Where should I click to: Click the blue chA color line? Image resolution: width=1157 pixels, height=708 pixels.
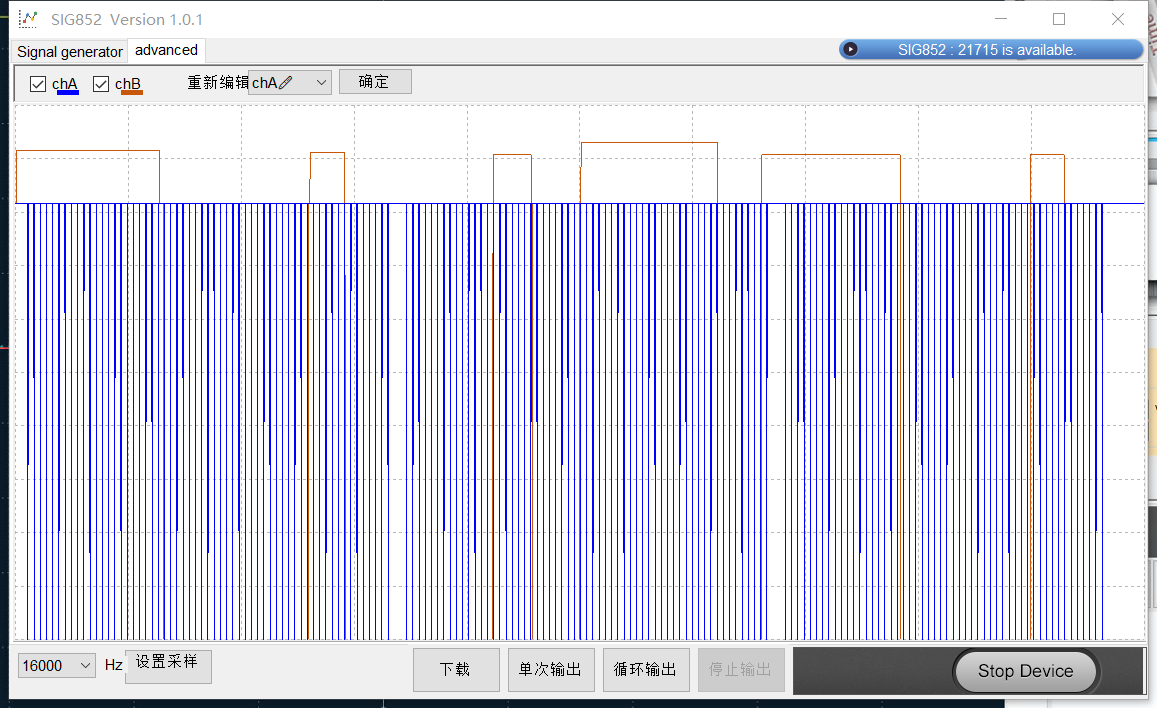click(x=67, y=94)
